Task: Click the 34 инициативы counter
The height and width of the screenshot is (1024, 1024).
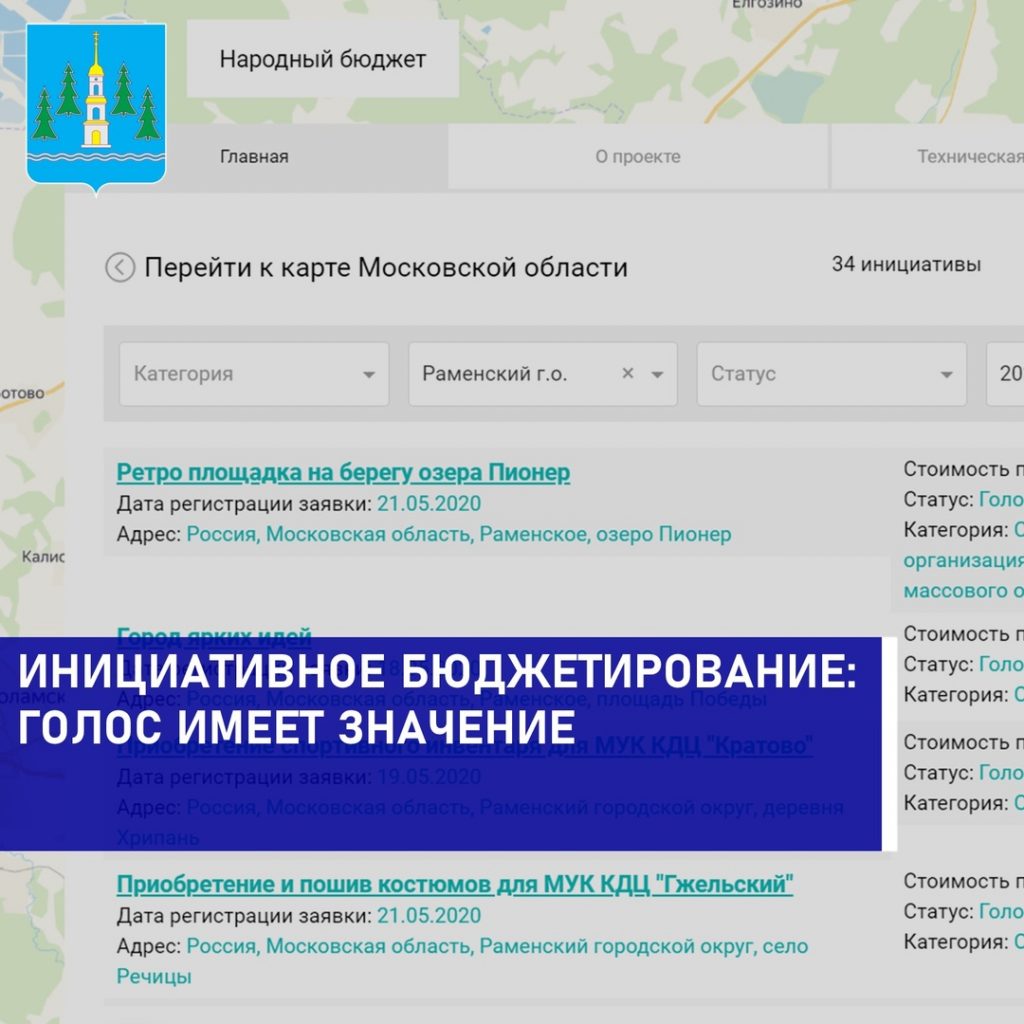Action: (x=906, y=265)
